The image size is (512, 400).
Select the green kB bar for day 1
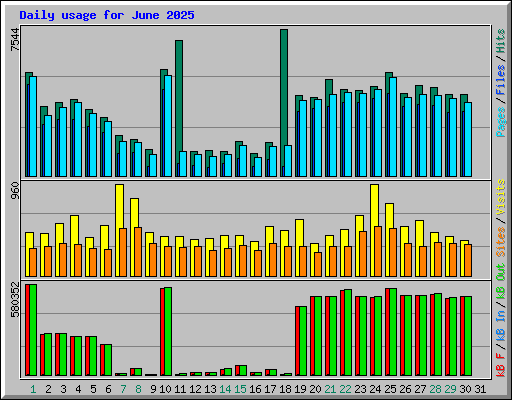pyautogui.click(x=33, y=330)
